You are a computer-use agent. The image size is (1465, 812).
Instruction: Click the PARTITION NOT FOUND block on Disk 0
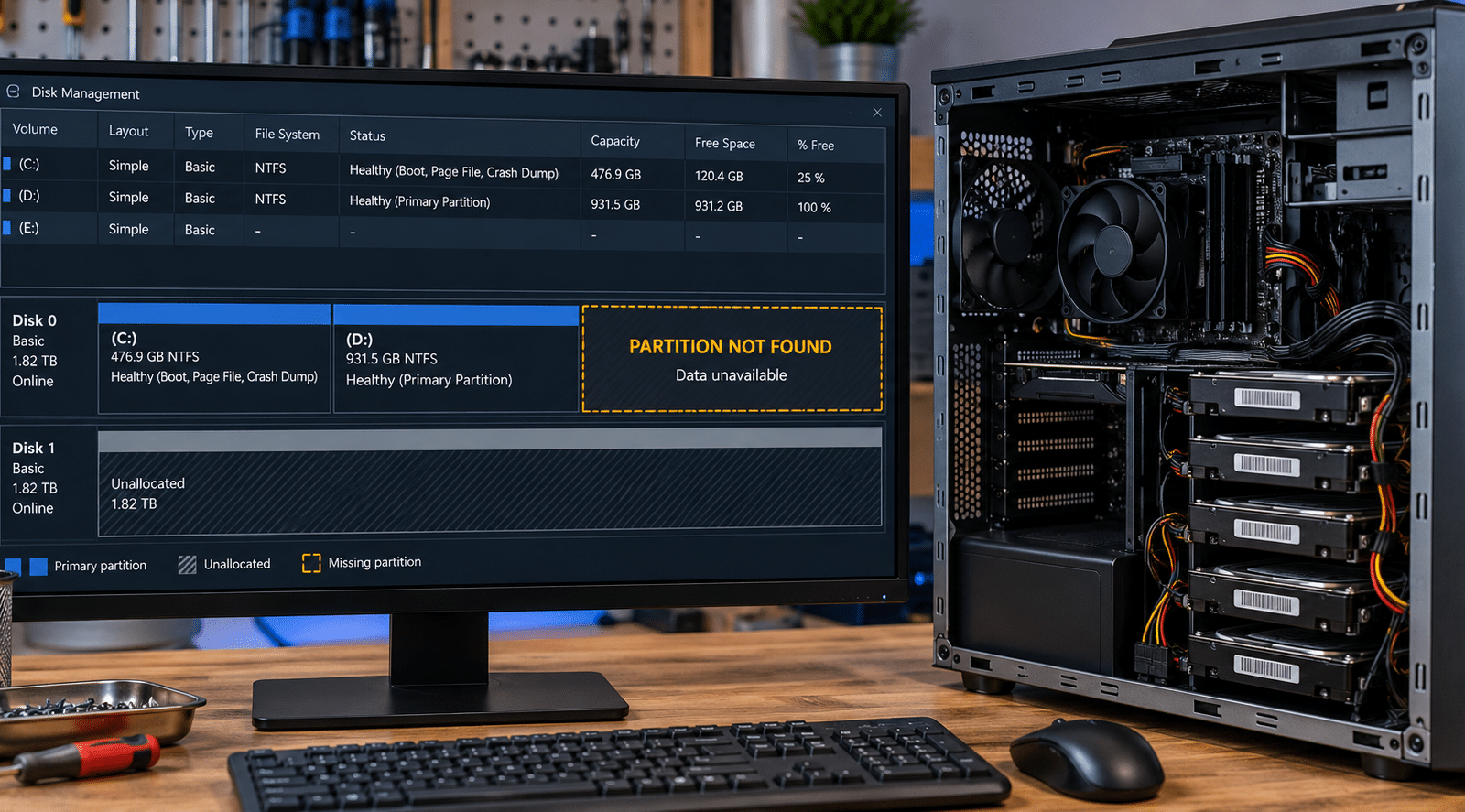732,359
